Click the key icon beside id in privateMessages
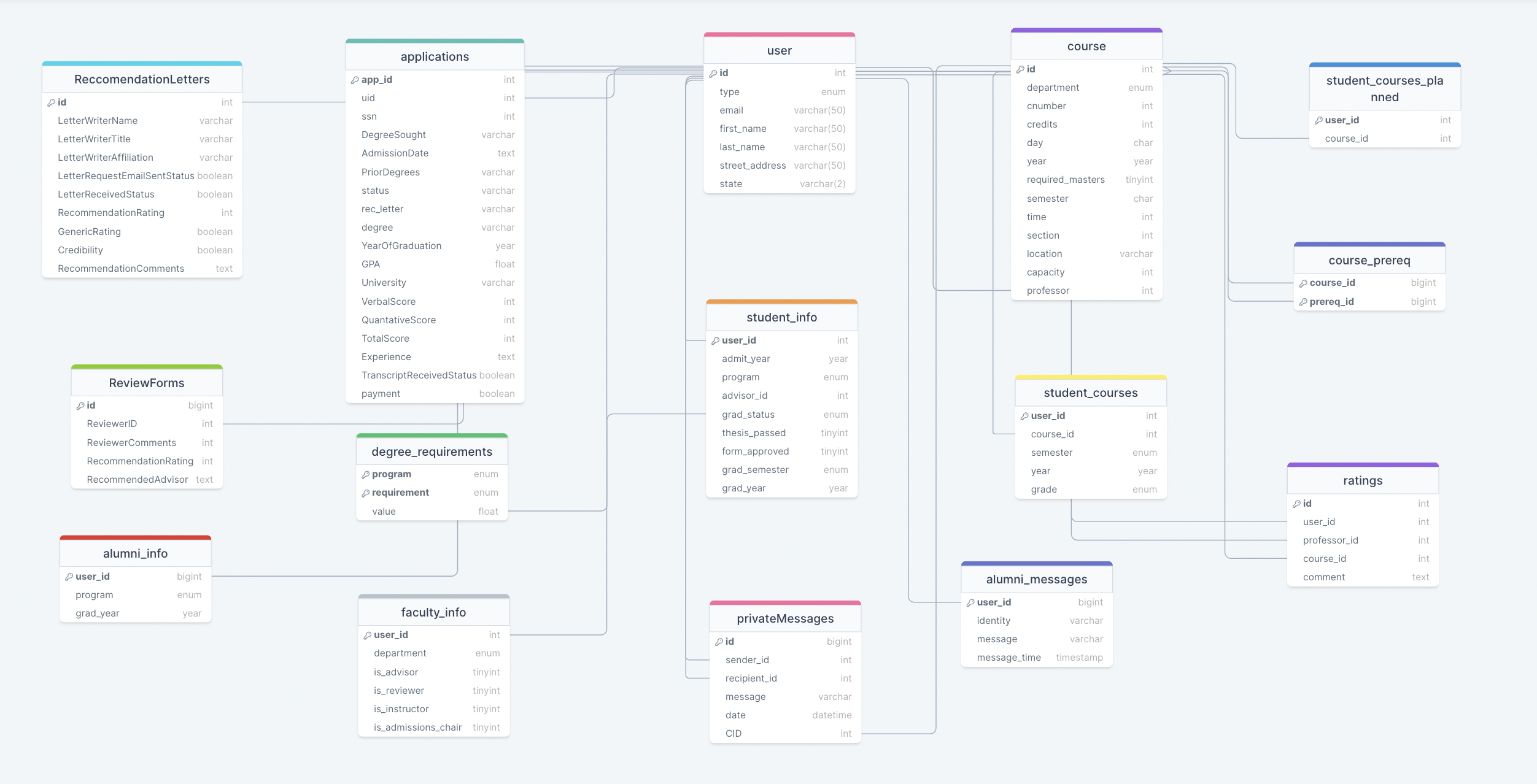 [x=719, y=642]
